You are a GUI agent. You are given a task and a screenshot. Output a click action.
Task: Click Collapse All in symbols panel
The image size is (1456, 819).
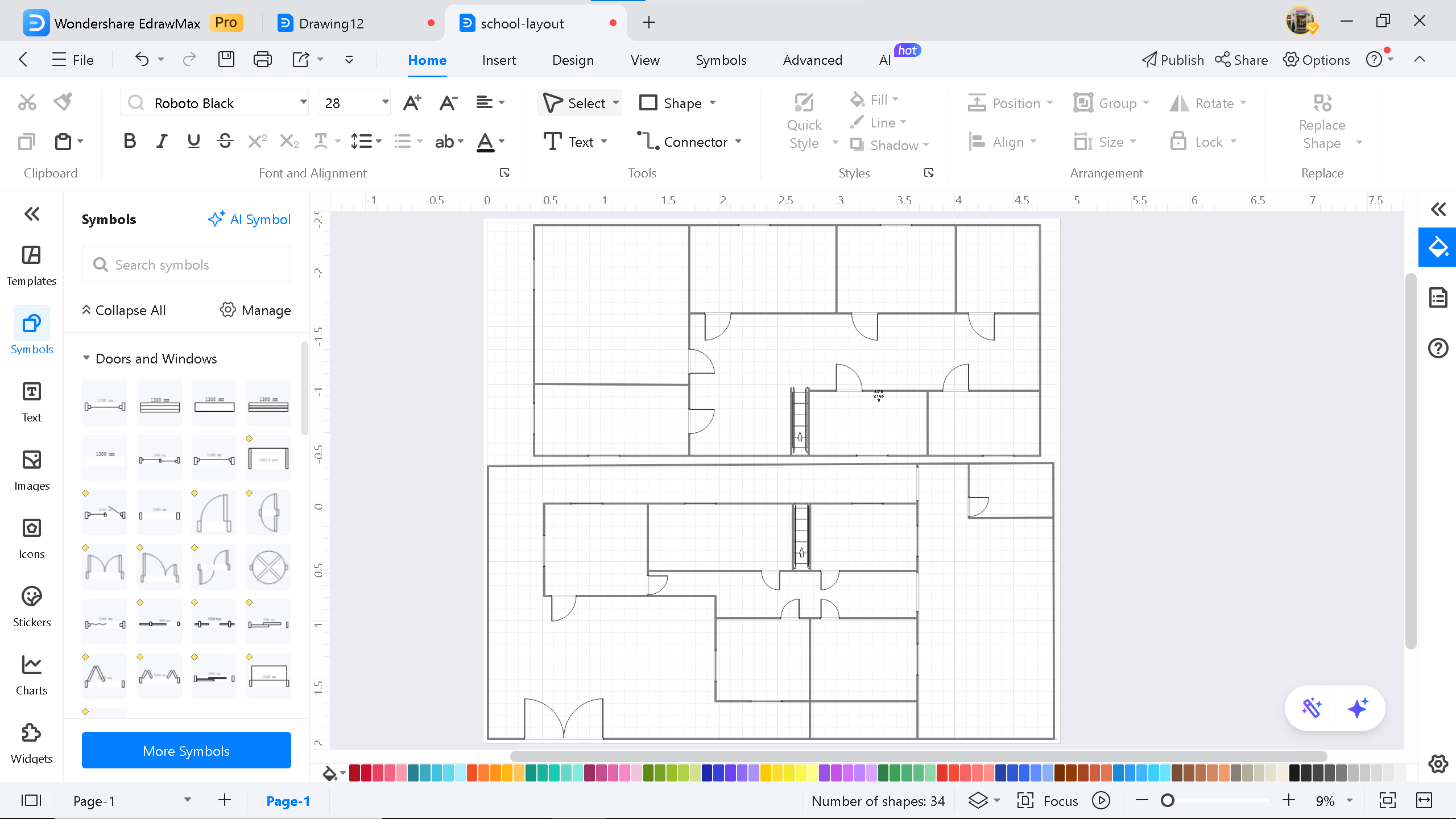(124, 310)
